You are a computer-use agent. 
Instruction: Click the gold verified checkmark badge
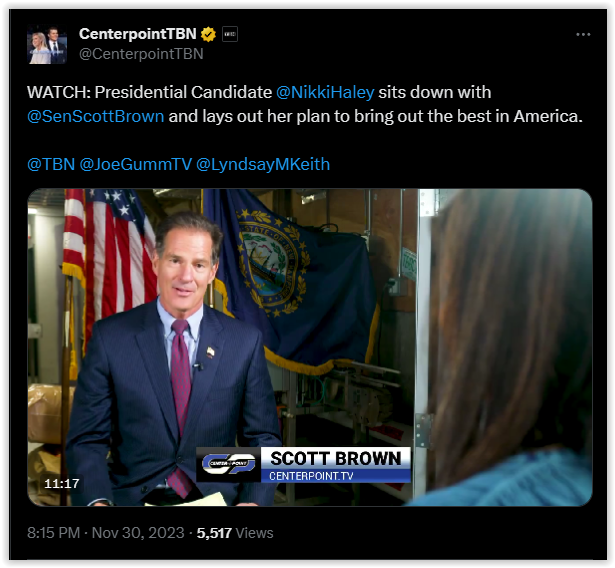208,35
